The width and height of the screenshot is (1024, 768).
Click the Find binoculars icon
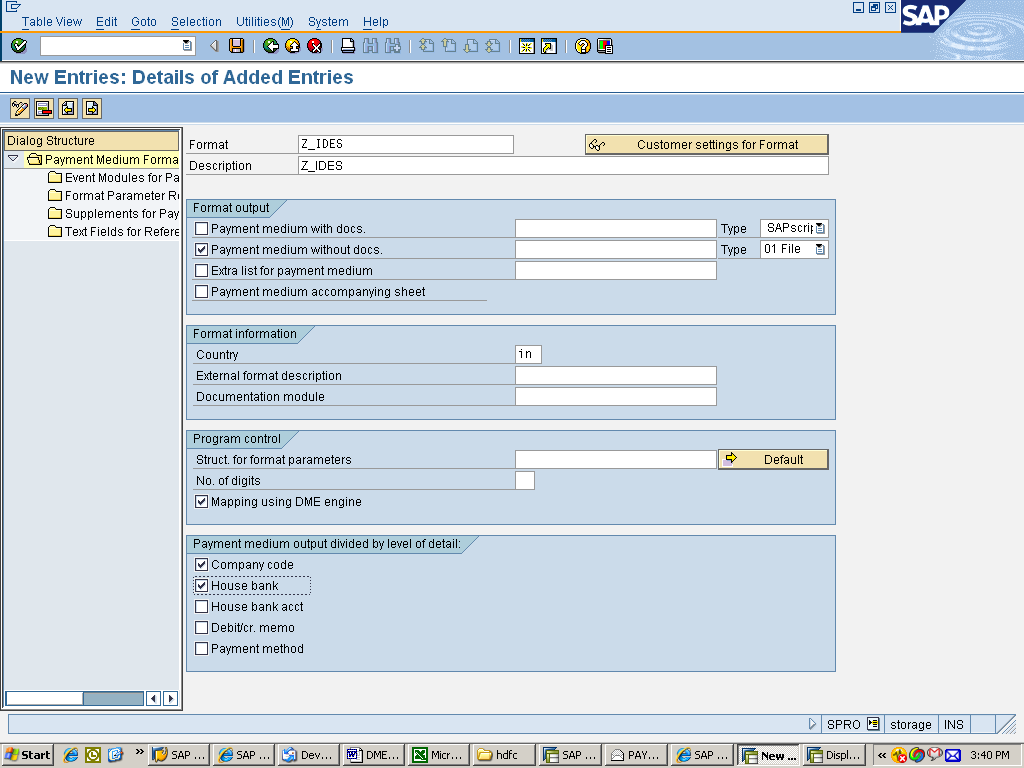370,46
